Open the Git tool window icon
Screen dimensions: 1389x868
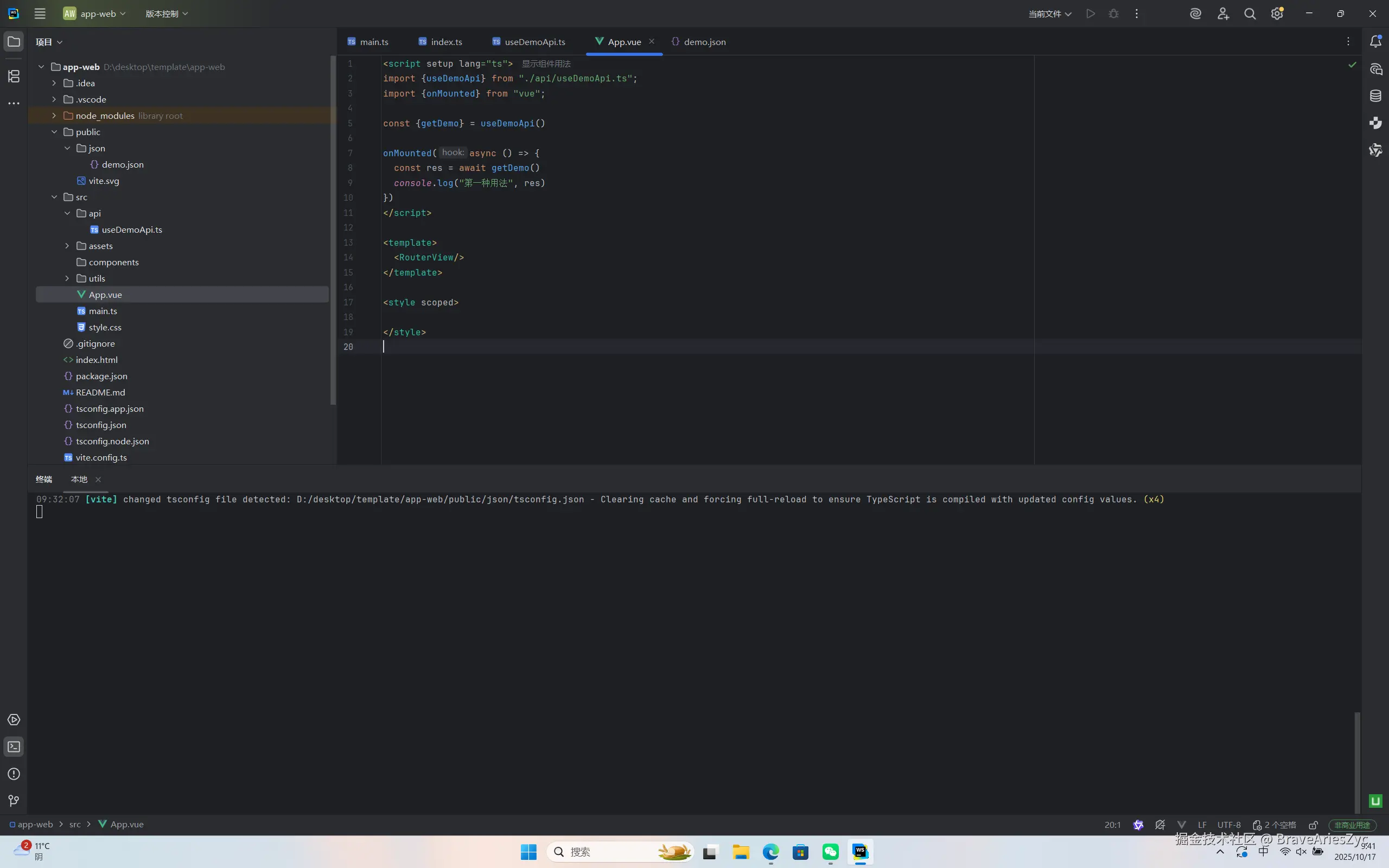[14, 801]
